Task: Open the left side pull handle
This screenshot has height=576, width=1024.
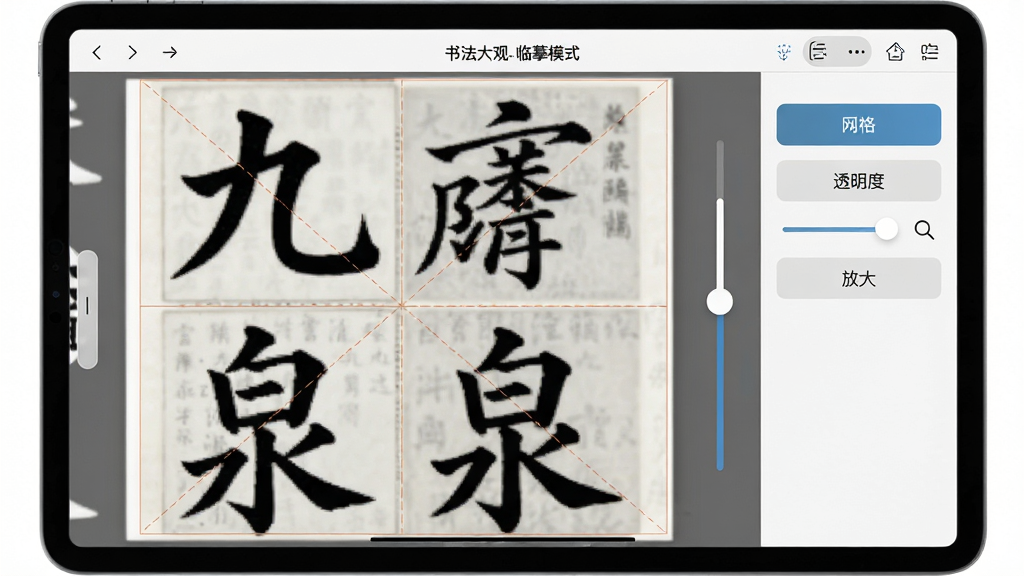Action: coord(88,309)
